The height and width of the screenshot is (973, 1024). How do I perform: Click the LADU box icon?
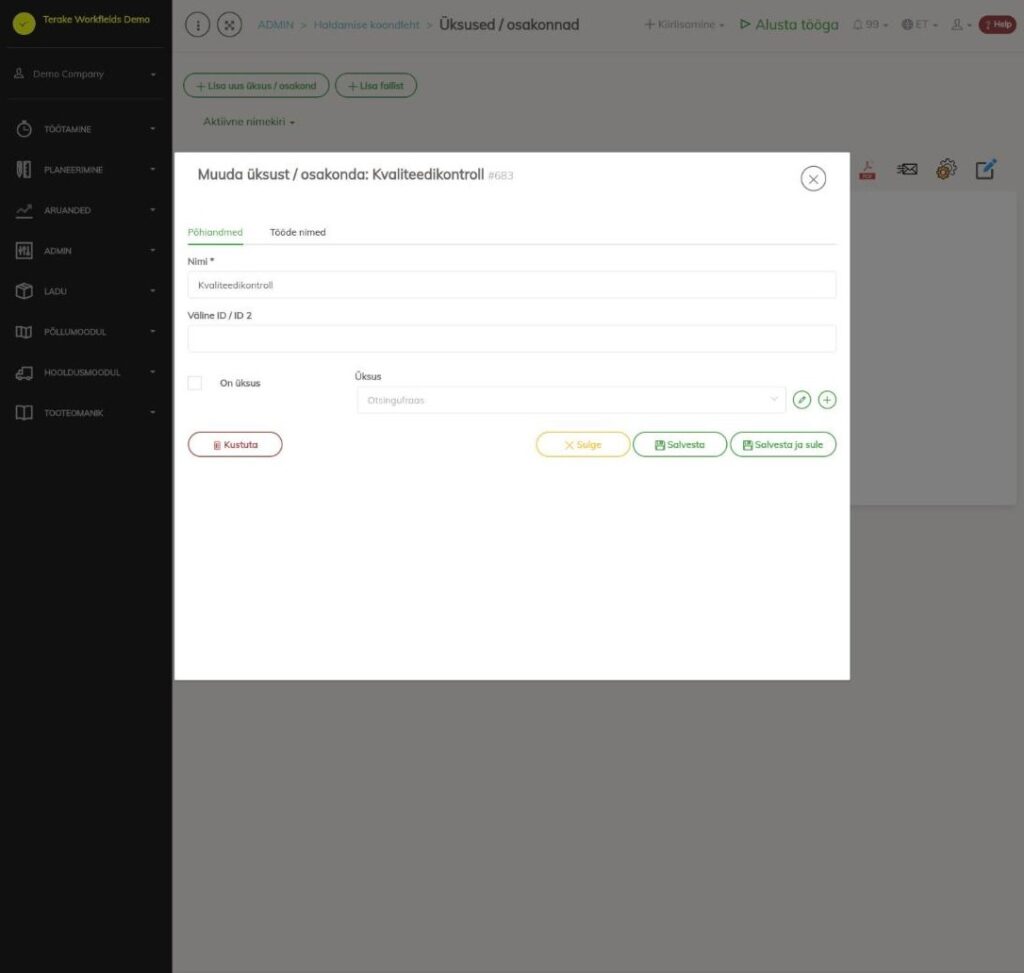[24, 291]
